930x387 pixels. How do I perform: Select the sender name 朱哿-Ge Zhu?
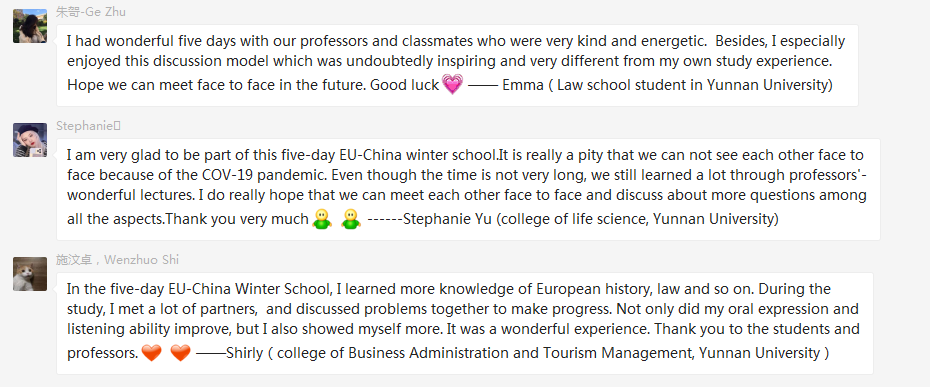[91, 12]
